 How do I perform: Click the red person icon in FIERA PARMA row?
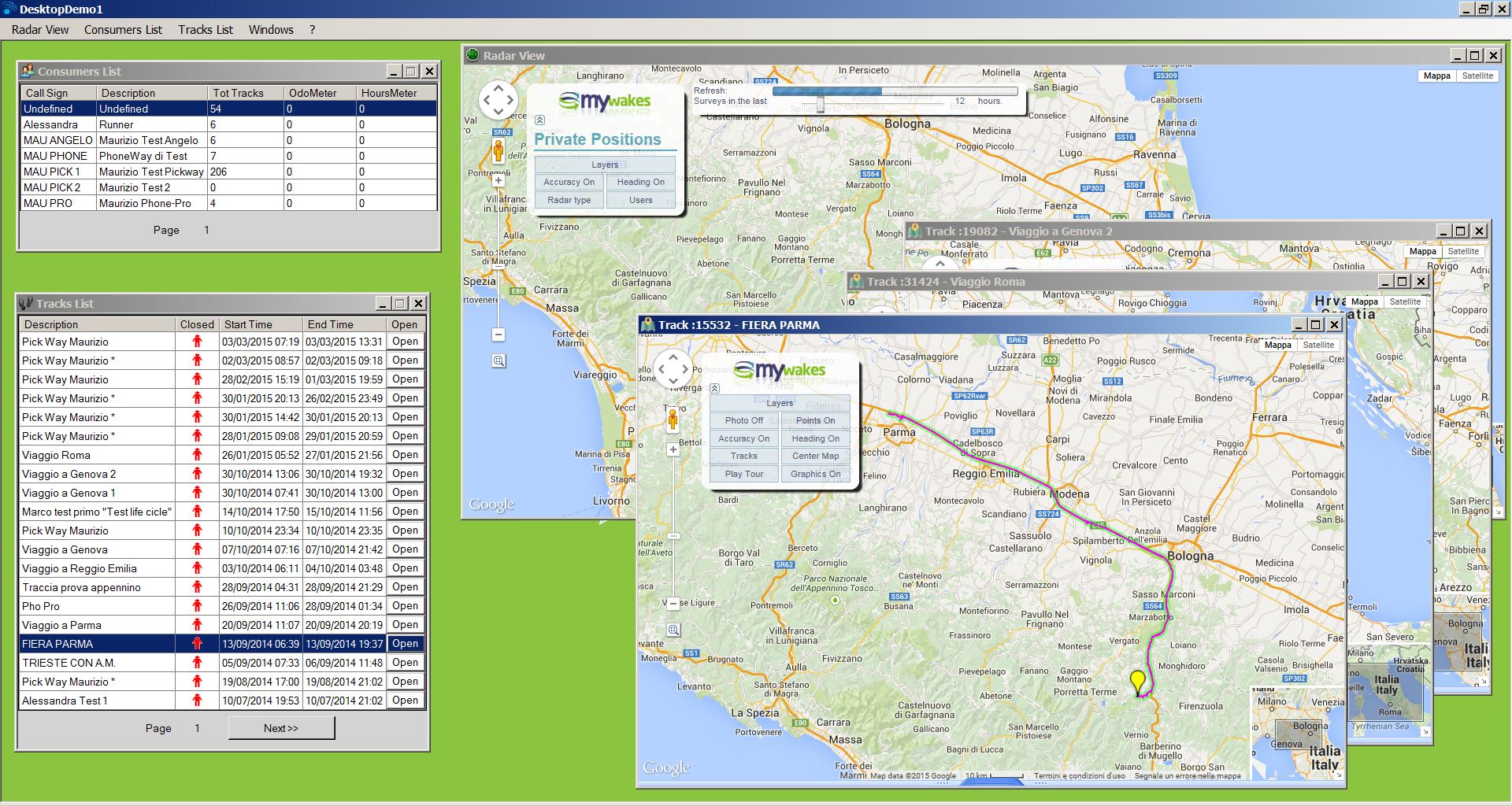197,643
